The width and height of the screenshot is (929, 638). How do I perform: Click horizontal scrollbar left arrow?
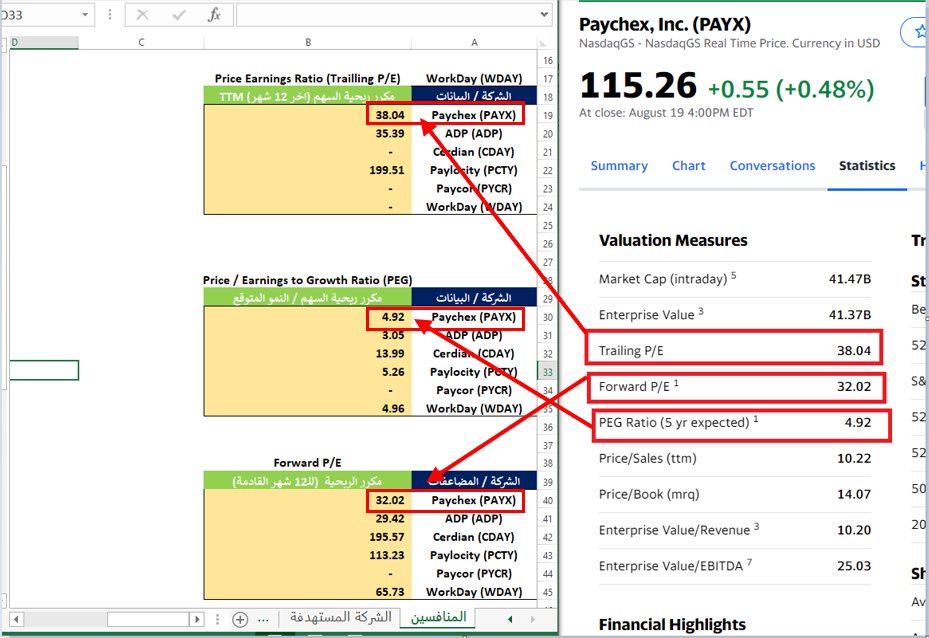tap(16, 620)
